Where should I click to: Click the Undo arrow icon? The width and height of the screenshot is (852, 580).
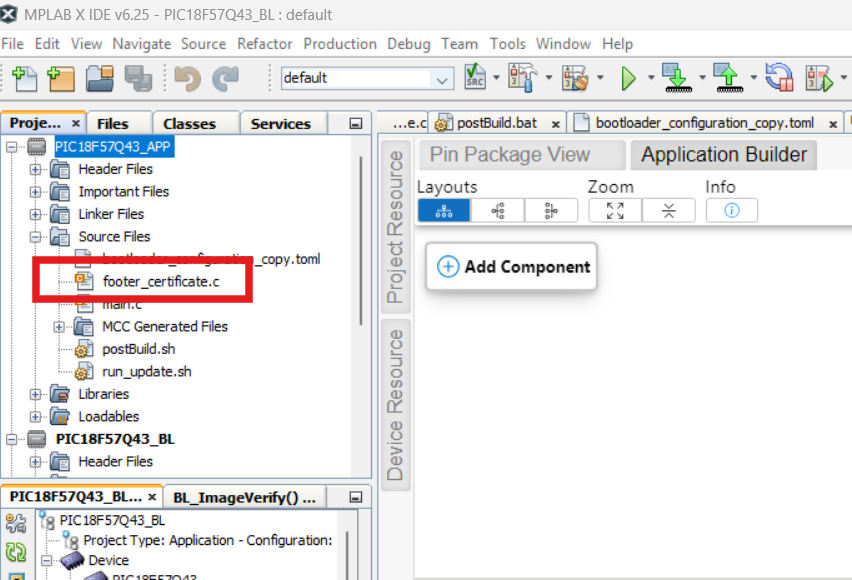tap(187, 78)
